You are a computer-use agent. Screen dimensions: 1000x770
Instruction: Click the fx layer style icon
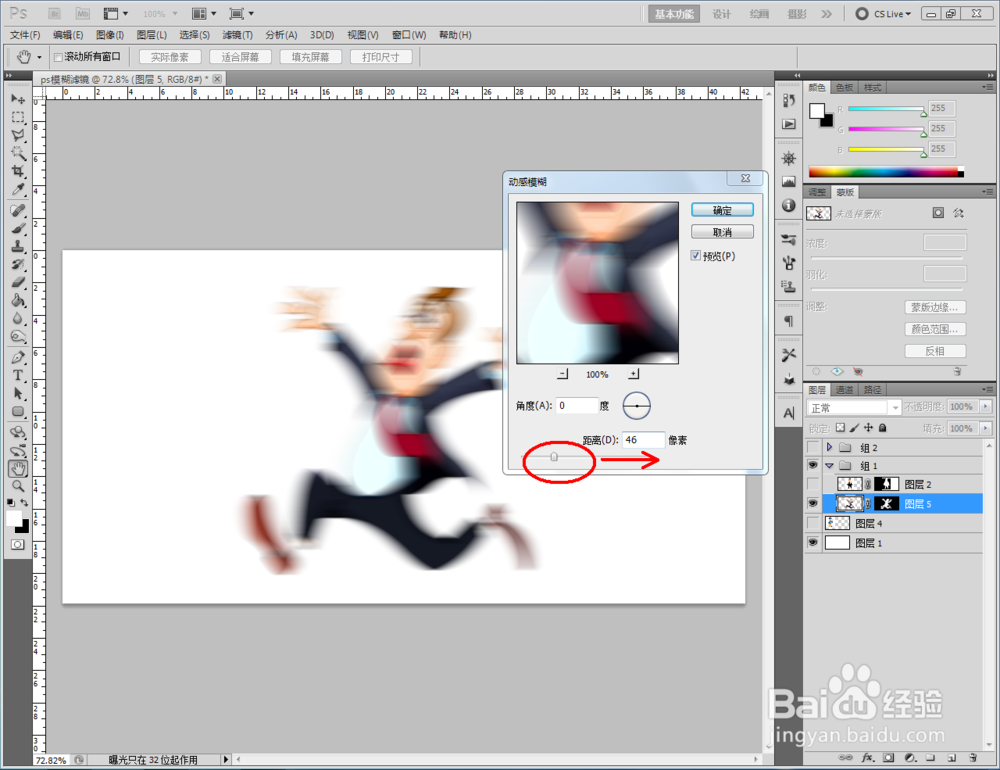867,758
